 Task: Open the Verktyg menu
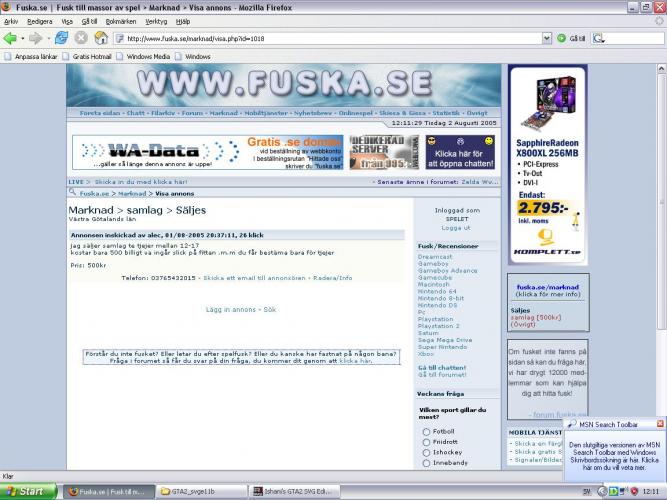pyautogui.click(x=156, y=21)
